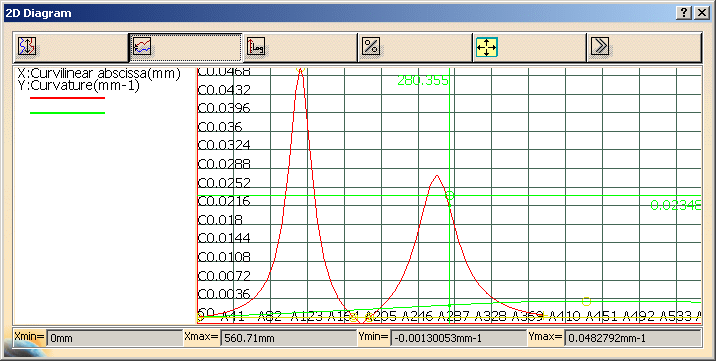Activate the reframe four-arrows icon

click(486, 47)
